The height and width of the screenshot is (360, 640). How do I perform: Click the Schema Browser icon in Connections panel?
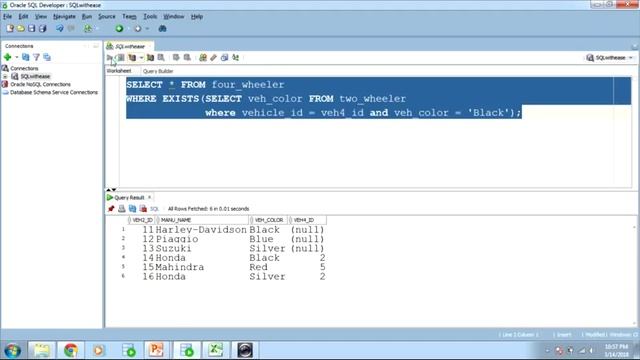pos(47,57)
